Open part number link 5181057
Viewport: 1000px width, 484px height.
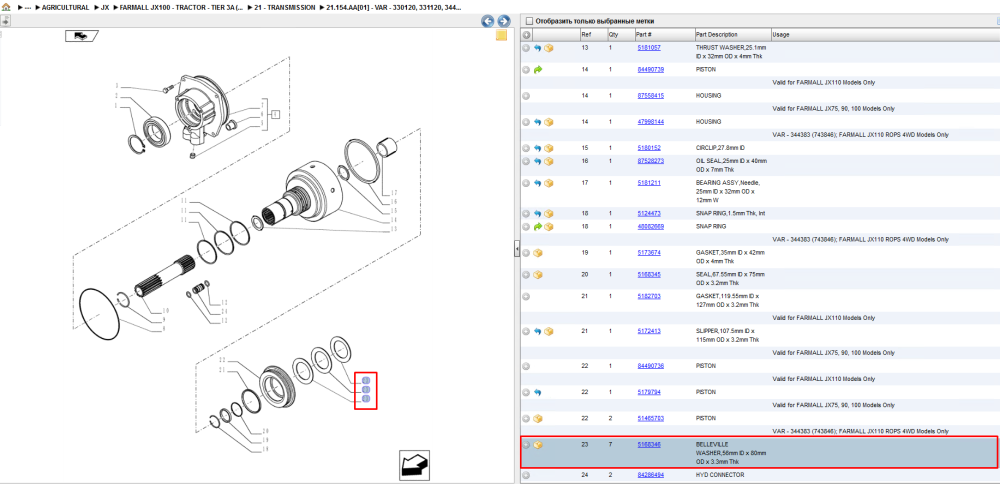(649, 48)
